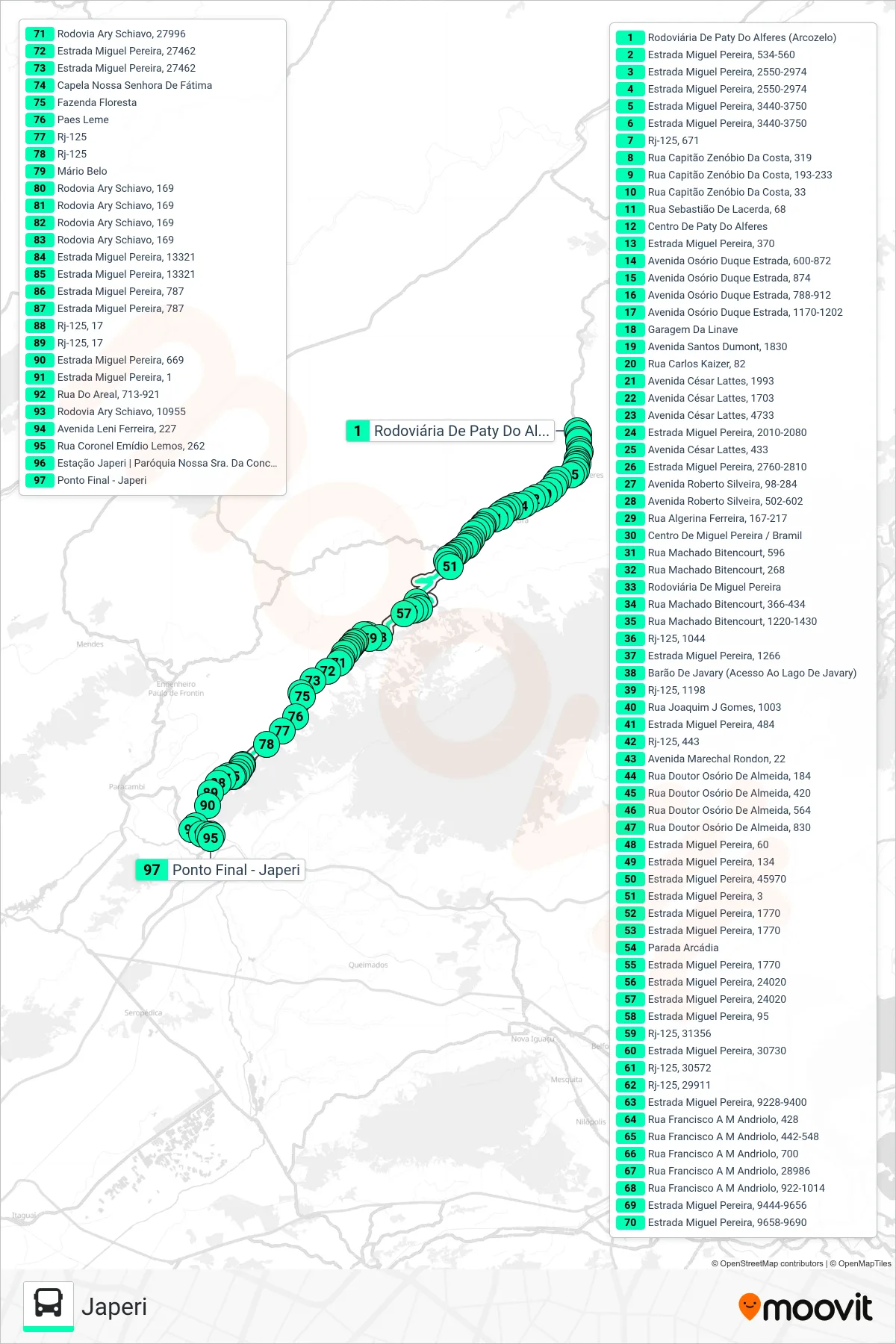Open OpenStreetMap contributors attribution

pos(767,1263)
